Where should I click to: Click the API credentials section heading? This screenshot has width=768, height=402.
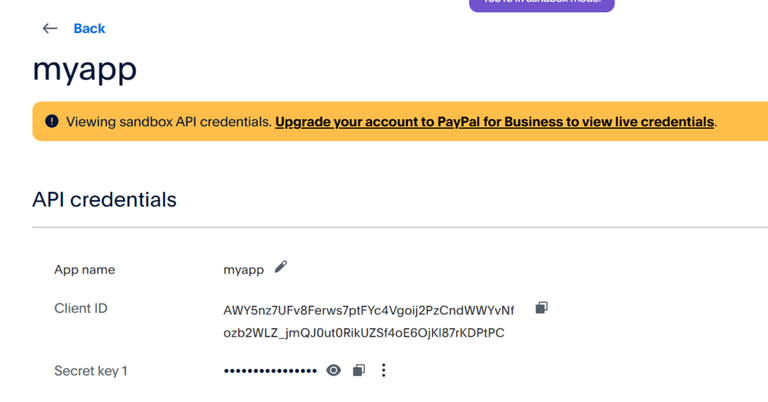tap(104, 199)
